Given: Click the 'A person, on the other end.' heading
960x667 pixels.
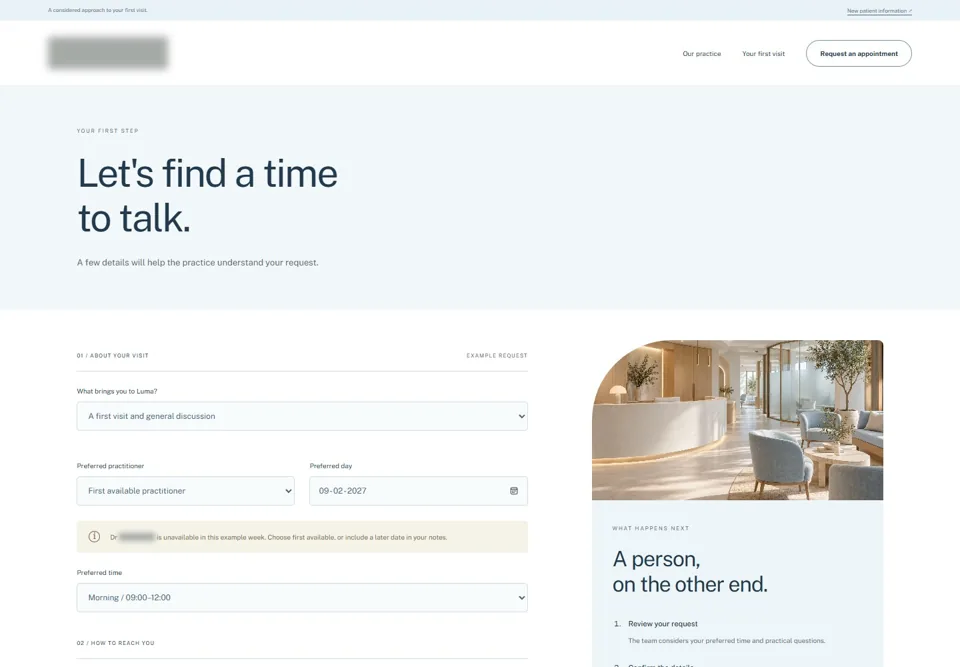Looking at the screenshot, I should 689,571.
